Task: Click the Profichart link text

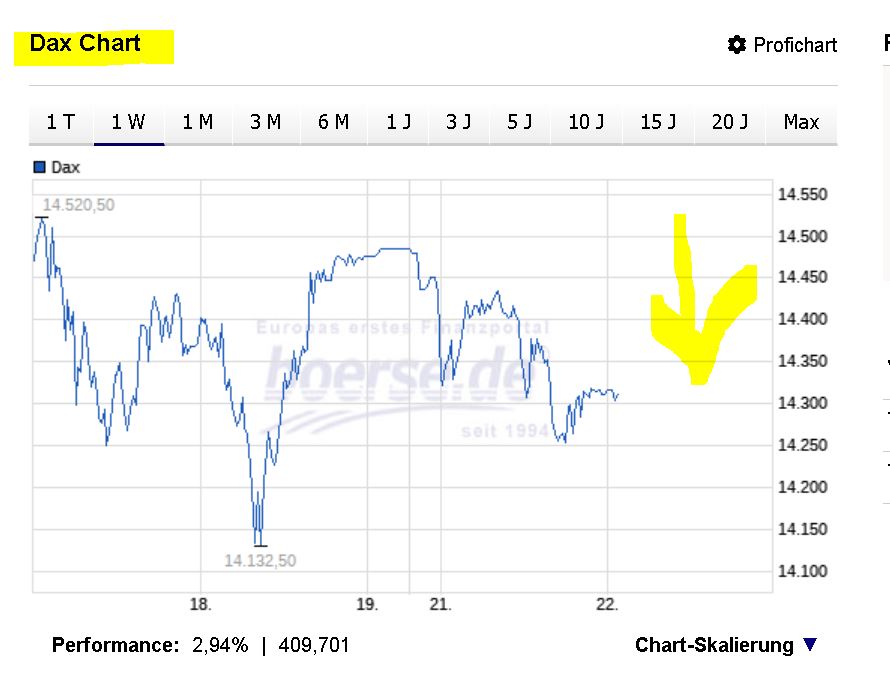Action: click(x=795, y=45)
